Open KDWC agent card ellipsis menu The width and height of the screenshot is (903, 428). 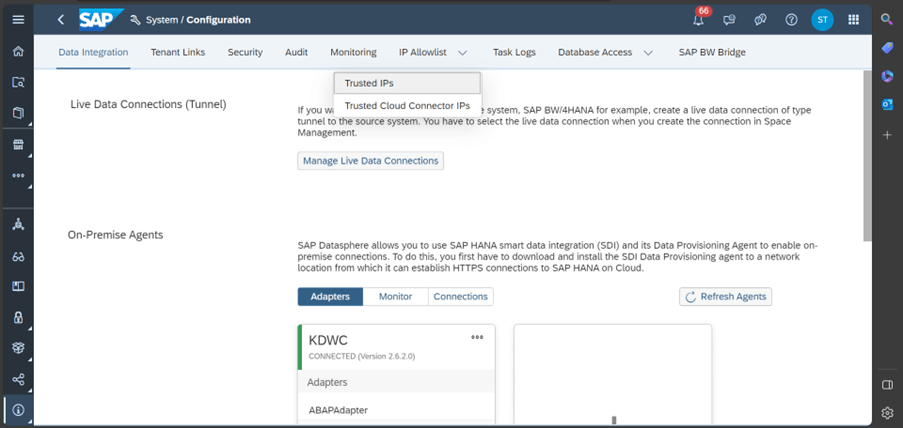(477, 338)
